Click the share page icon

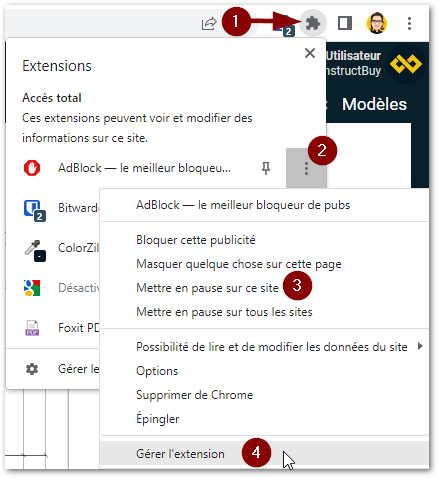209,23
